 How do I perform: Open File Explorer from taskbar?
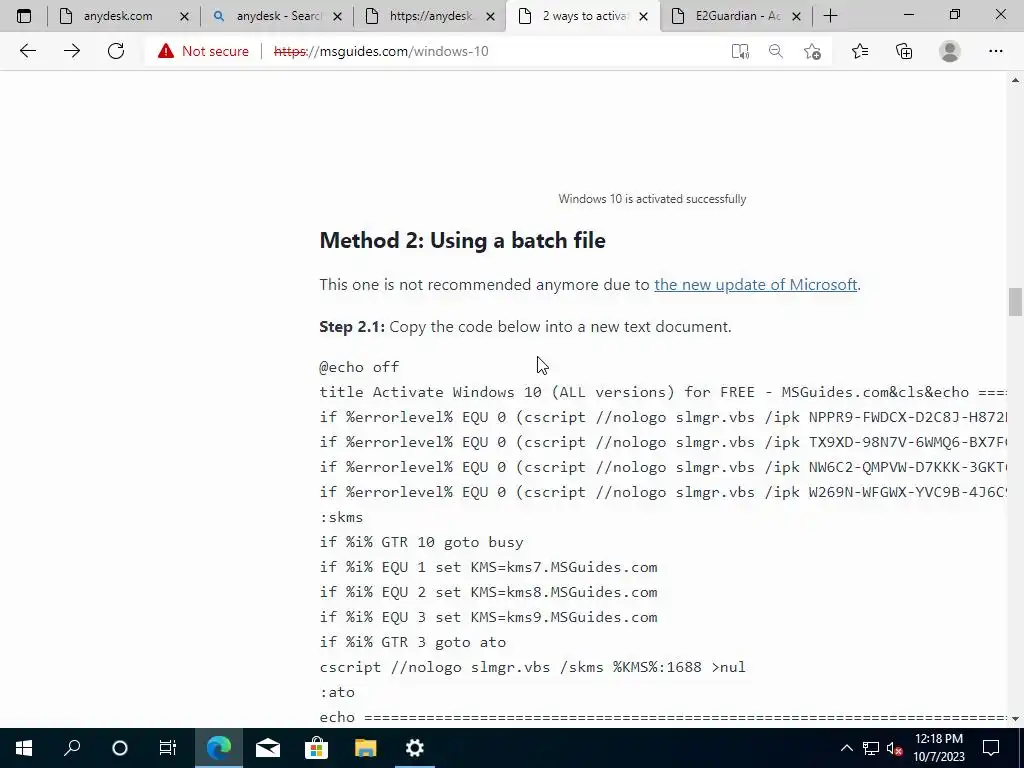[366, 748]
